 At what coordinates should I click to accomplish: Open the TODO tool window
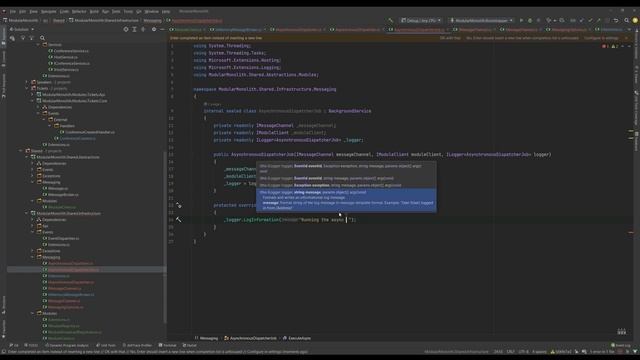(x=31, y=345)
